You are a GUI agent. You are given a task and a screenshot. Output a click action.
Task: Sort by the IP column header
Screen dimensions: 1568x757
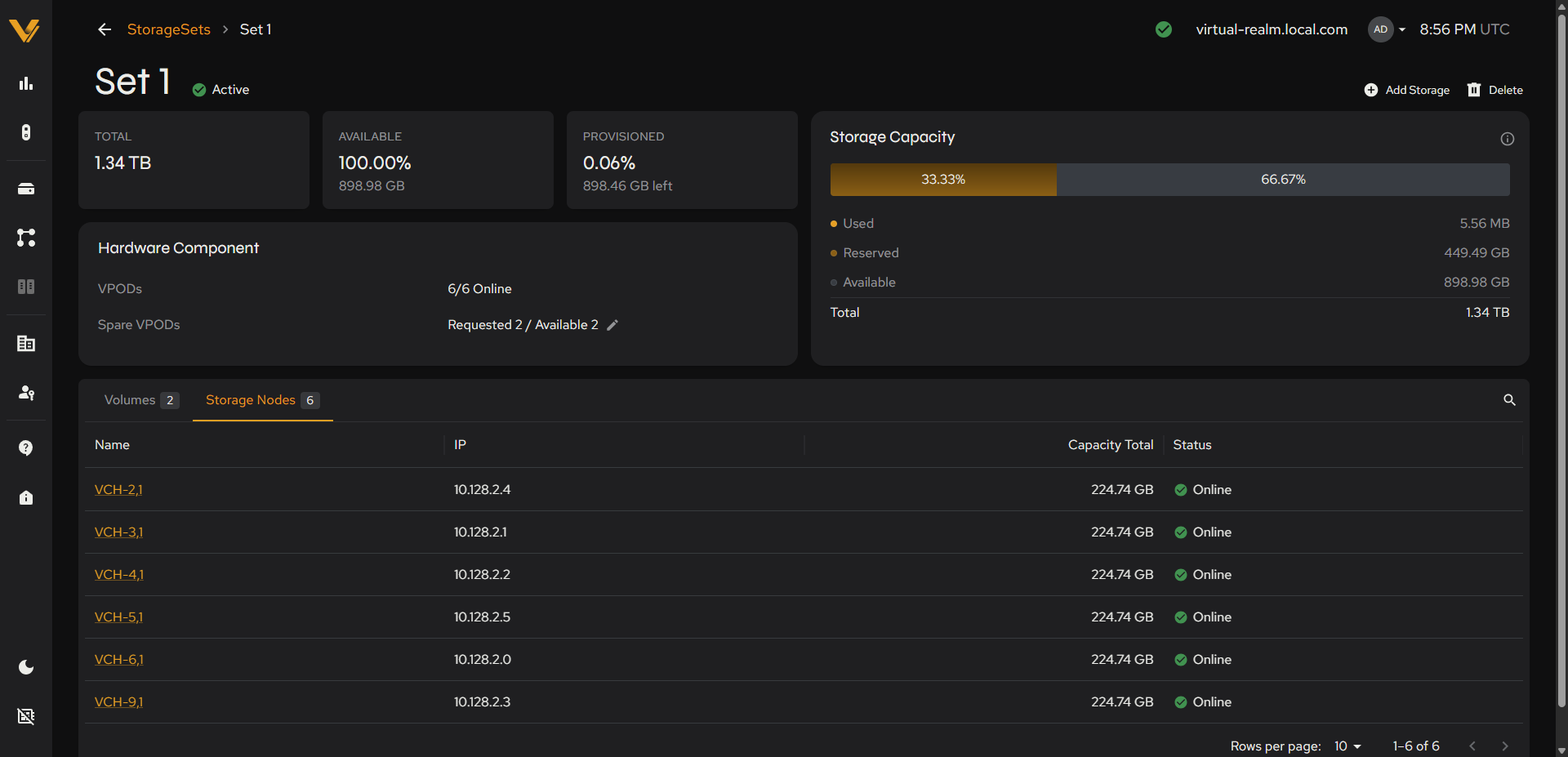pos(460,445)
